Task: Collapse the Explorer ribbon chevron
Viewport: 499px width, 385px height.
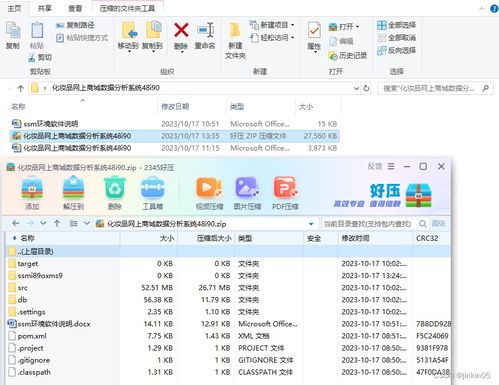Action: pyautogui.click(x=482, y=9)
